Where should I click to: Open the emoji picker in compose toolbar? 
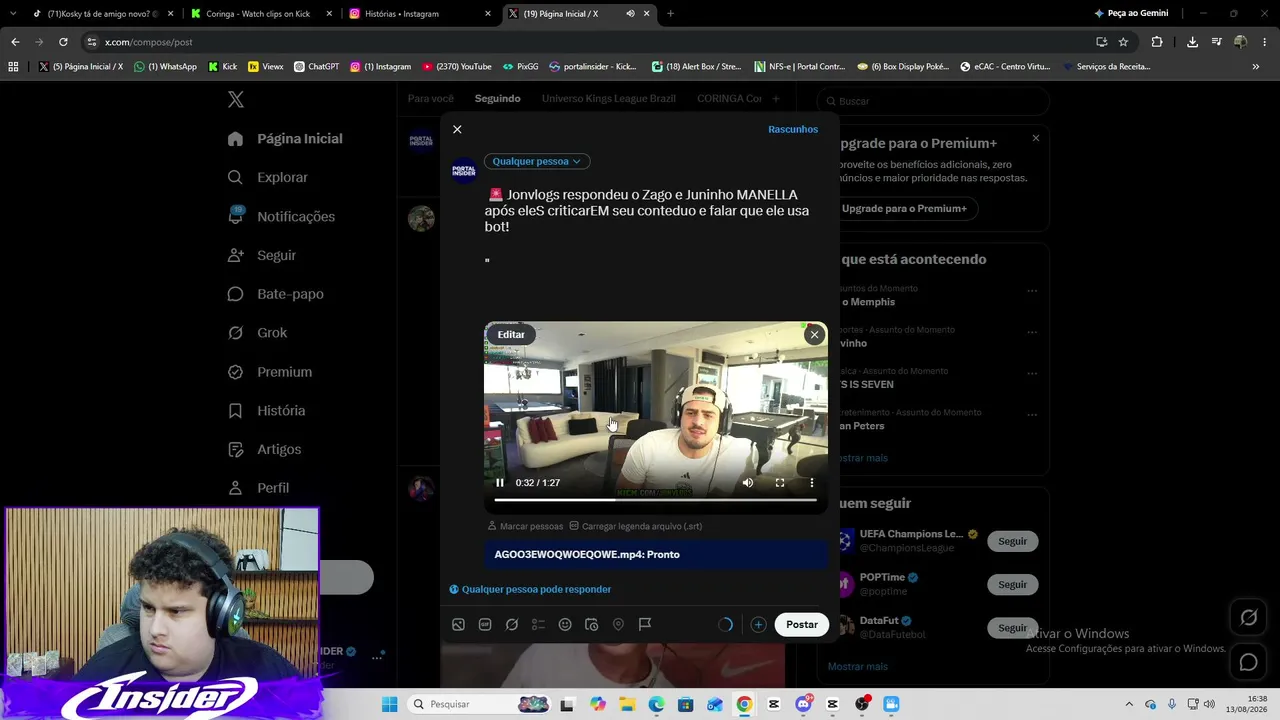(x=565, y=625)
